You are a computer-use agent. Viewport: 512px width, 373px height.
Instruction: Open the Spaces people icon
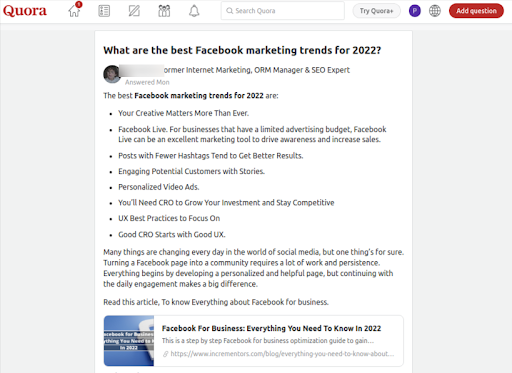164,11
